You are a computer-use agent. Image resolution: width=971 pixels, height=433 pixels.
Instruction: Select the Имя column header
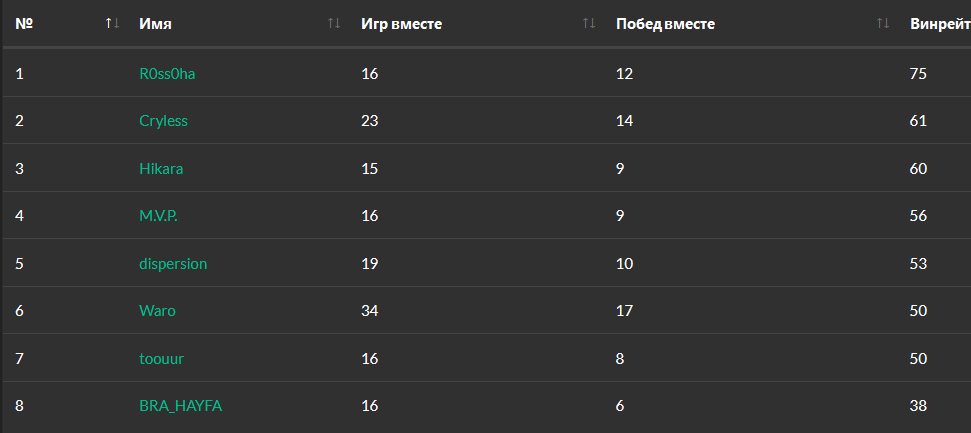pyautogui.click(x=155, y=24)
